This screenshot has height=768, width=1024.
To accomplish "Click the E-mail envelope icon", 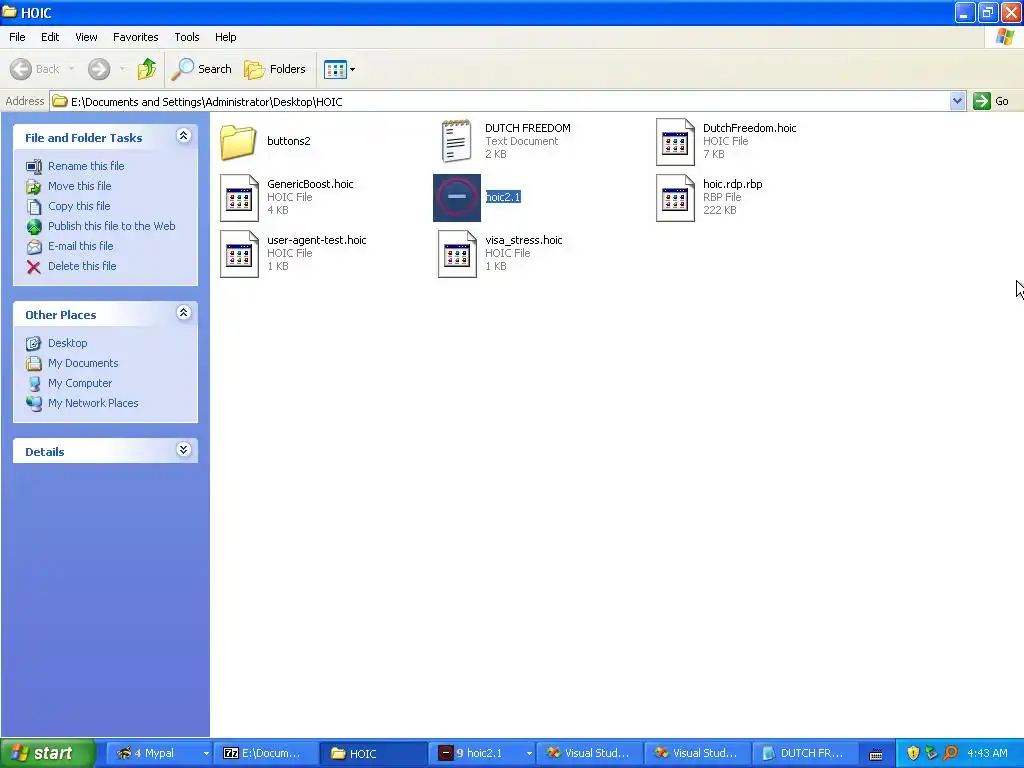I will [x=34, y=247].
